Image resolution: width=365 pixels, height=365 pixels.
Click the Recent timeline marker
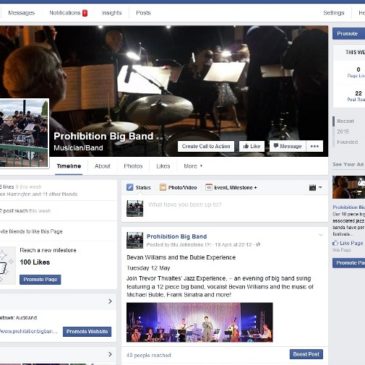(345, 121)
